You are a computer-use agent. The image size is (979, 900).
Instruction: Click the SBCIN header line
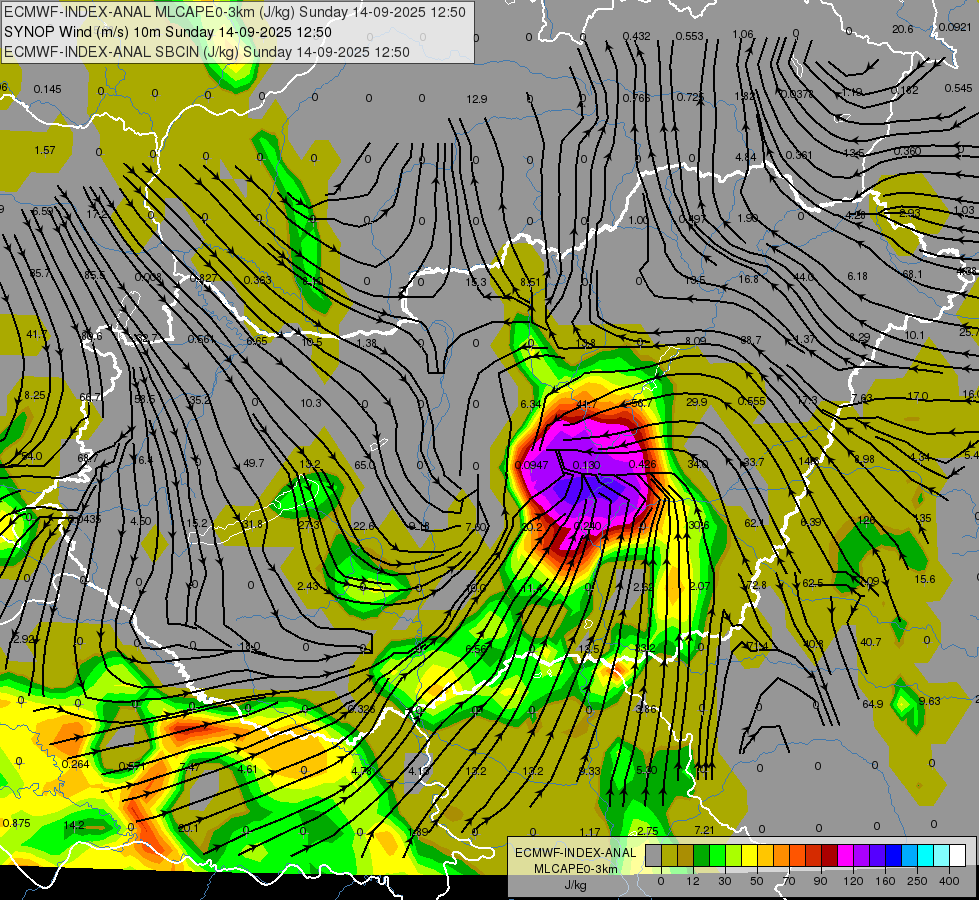tap(207, 52)
